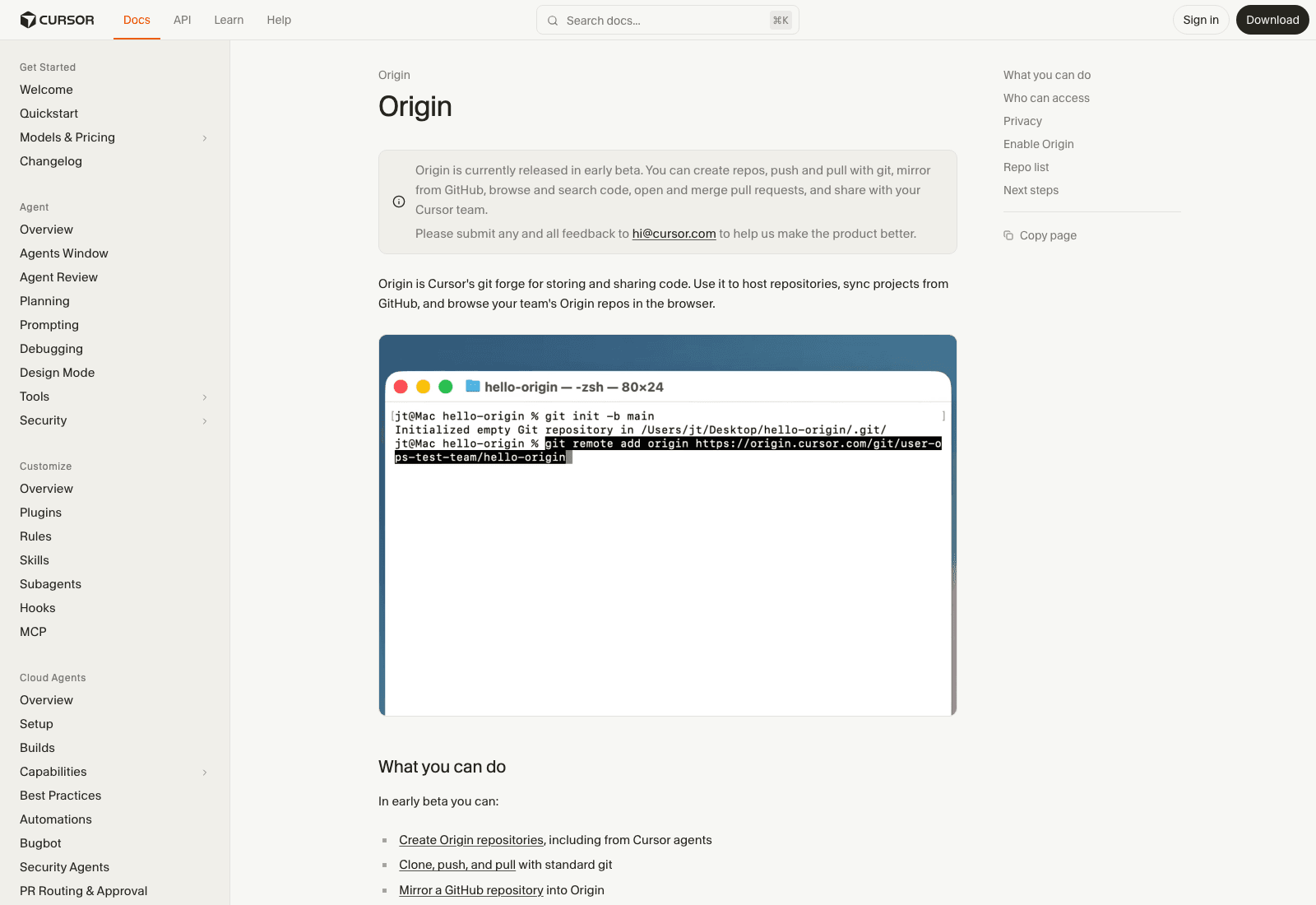Jump to Who can access section
This screenshot has height=905, width=1316.
point(1046,98)
